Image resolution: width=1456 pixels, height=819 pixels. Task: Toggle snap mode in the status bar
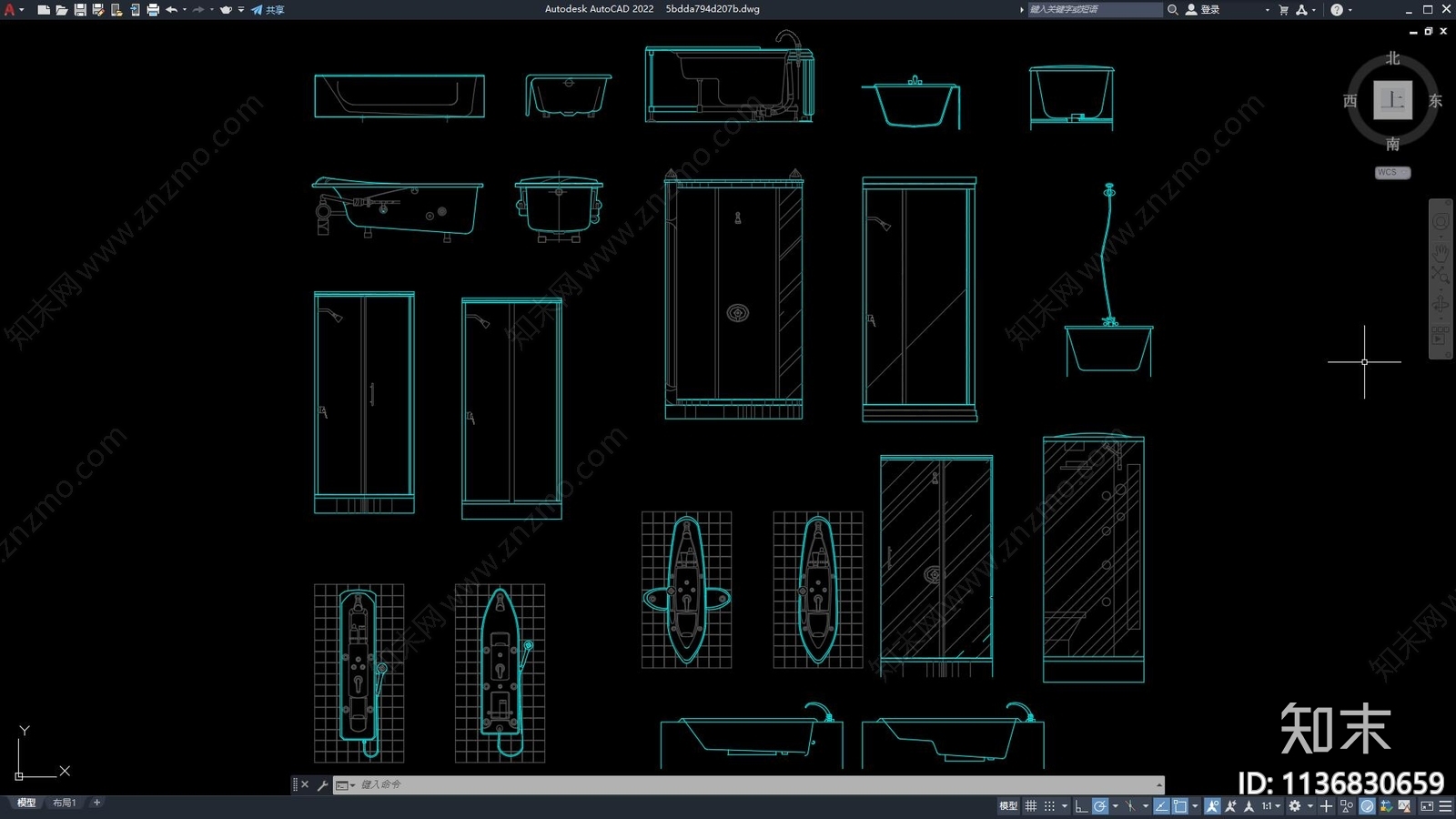click(x=1049, y=806)
